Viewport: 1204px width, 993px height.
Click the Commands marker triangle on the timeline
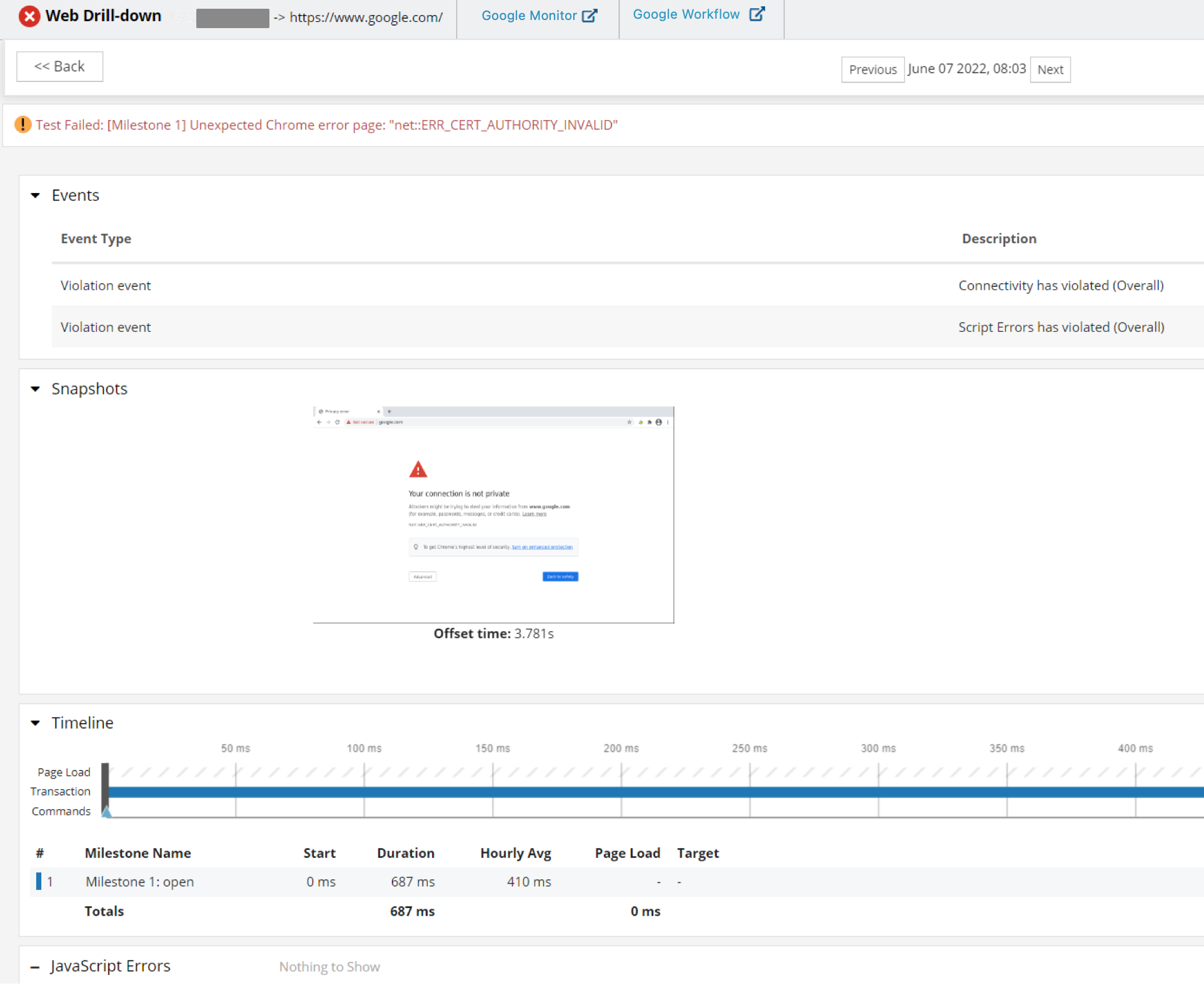(107, 811)
